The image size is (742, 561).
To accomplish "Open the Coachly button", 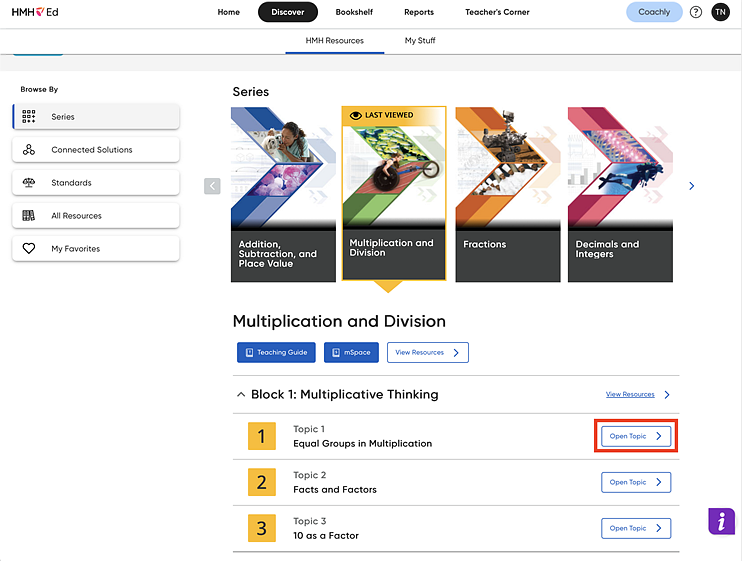I will [654, 12].
